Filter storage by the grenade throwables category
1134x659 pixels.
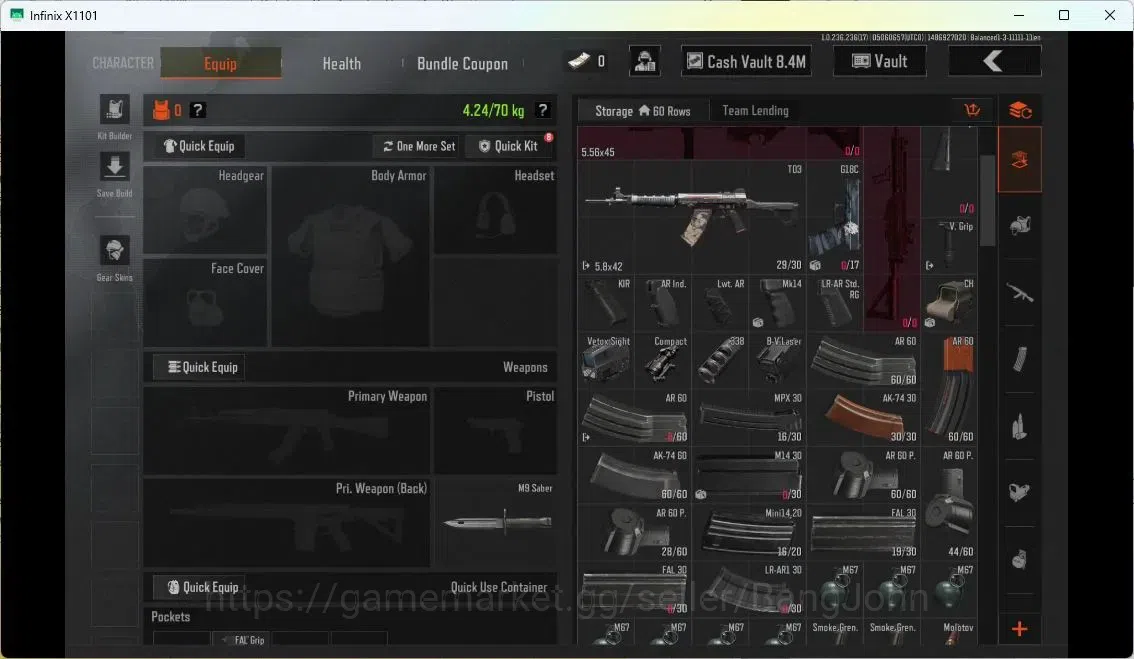click(x=1020, y=559)
